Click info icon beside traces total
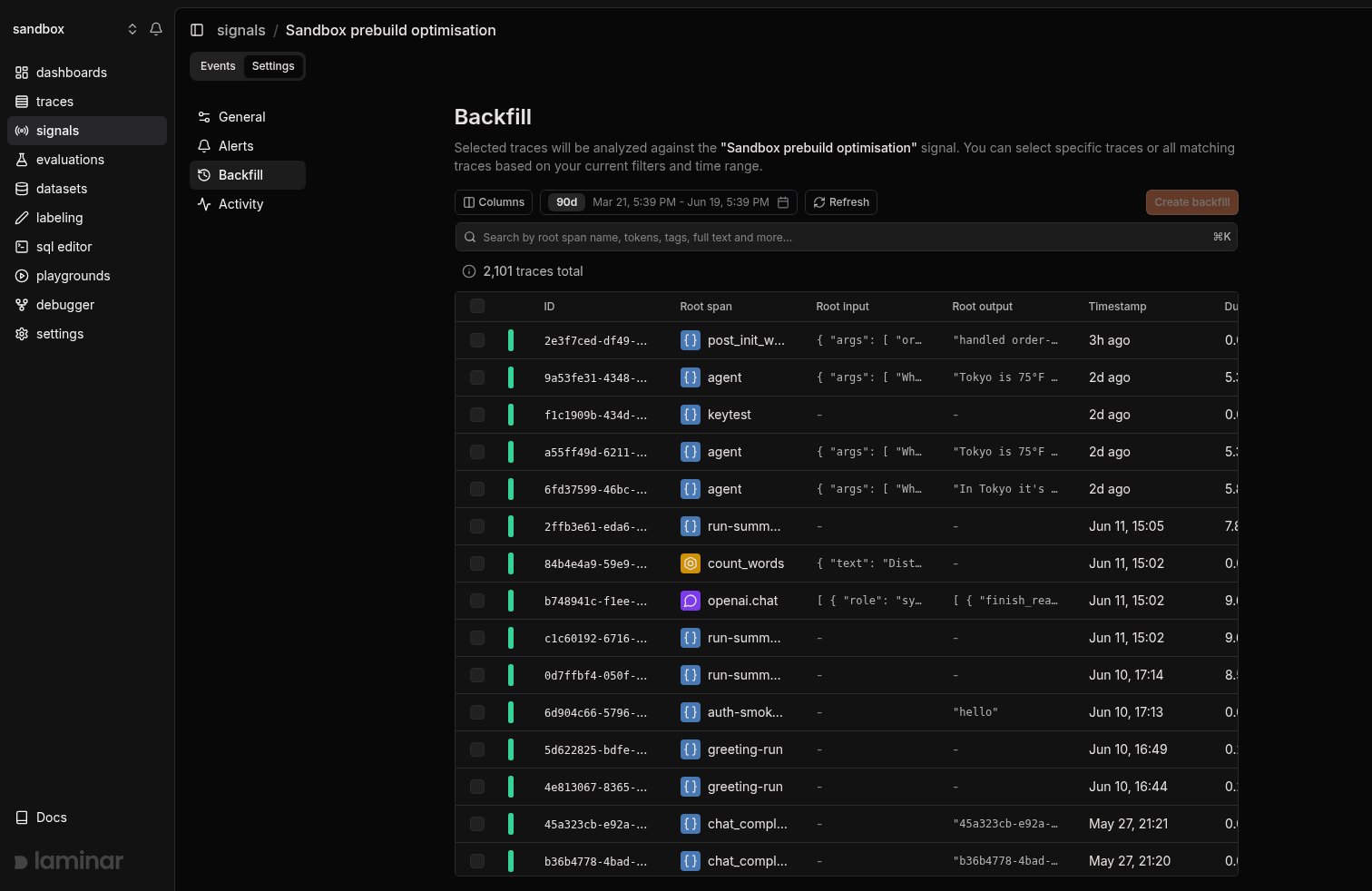1372x891 pixels. (469, 271)
